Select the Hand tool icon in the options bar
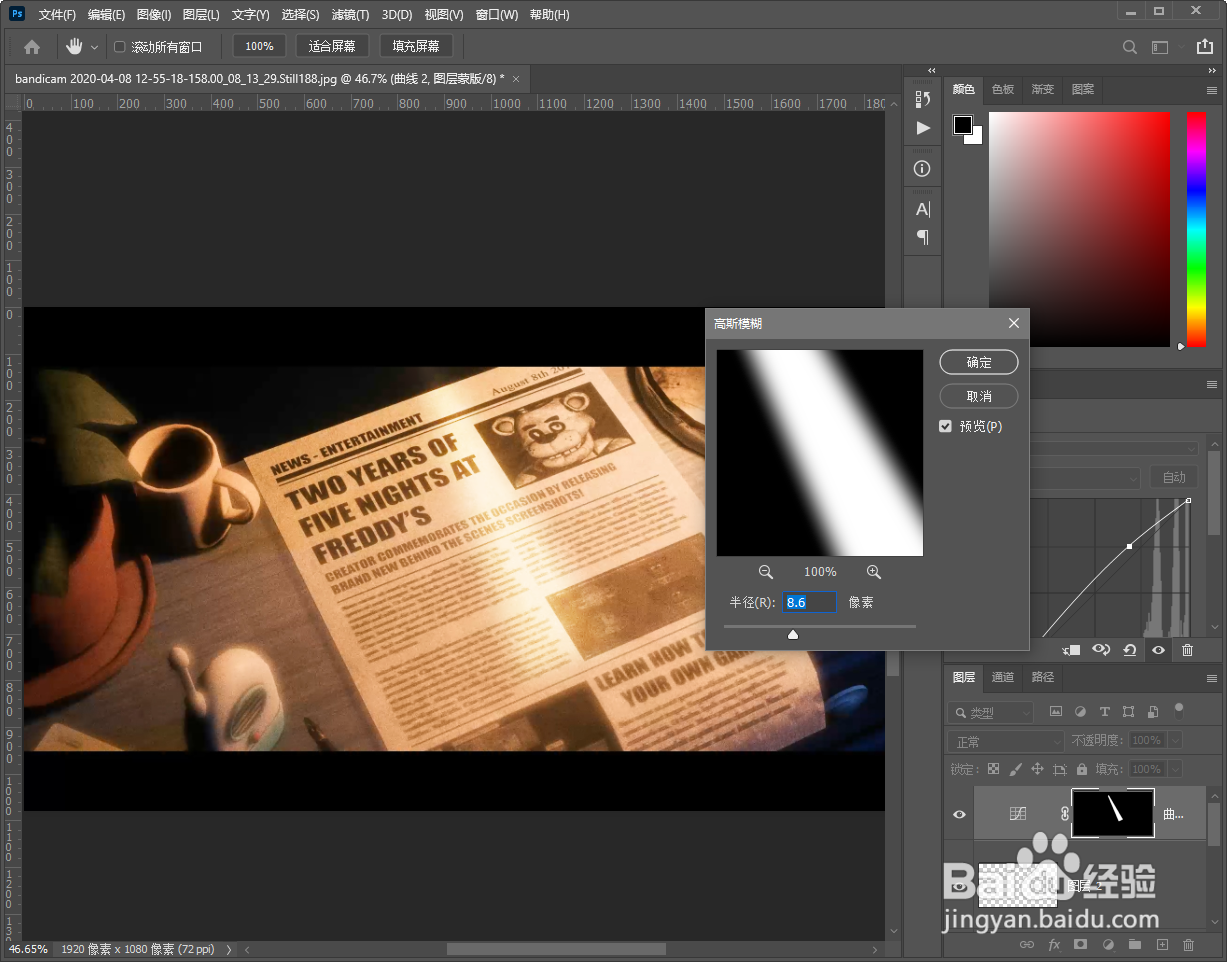Viewport: 1227px width, 962px height. coord(74,46)
